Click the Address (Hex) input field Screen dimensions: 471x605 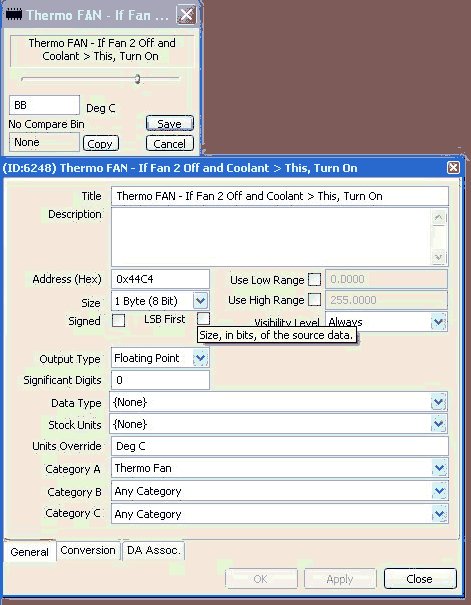click(x=160, y=279)
